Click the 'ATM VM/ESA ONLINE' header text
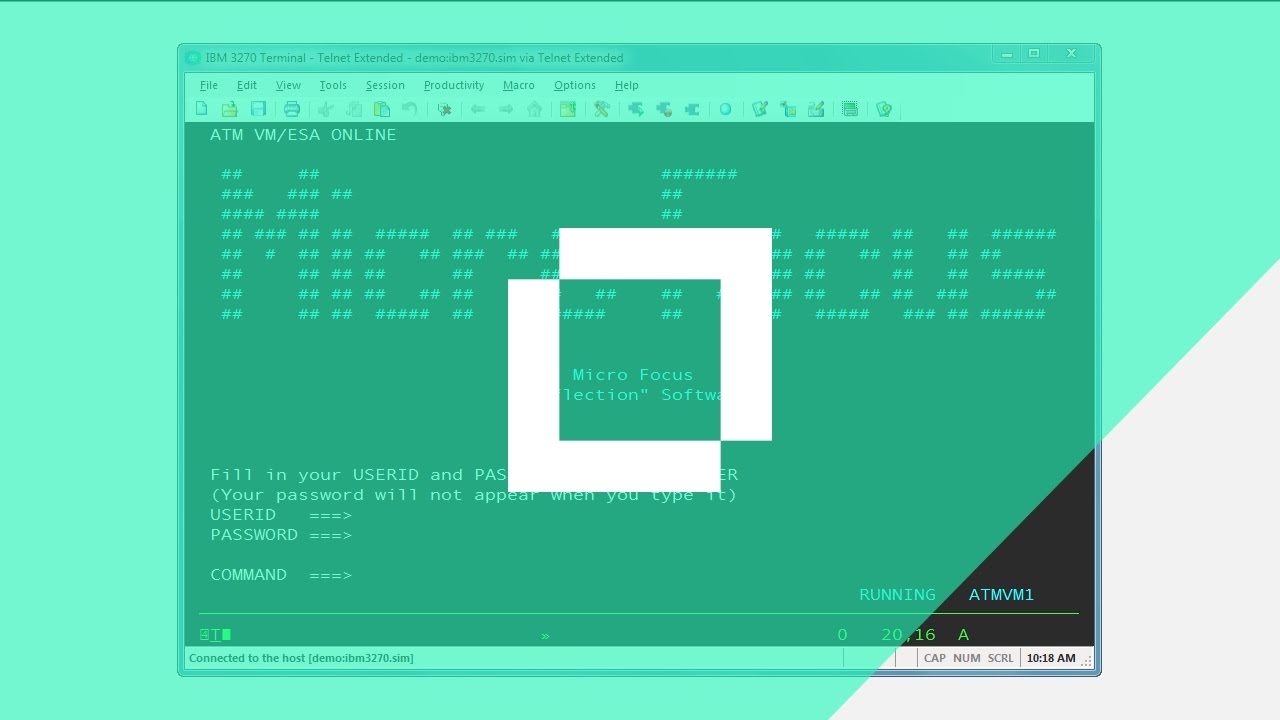 pyautogui.click(x=303, y=135)
